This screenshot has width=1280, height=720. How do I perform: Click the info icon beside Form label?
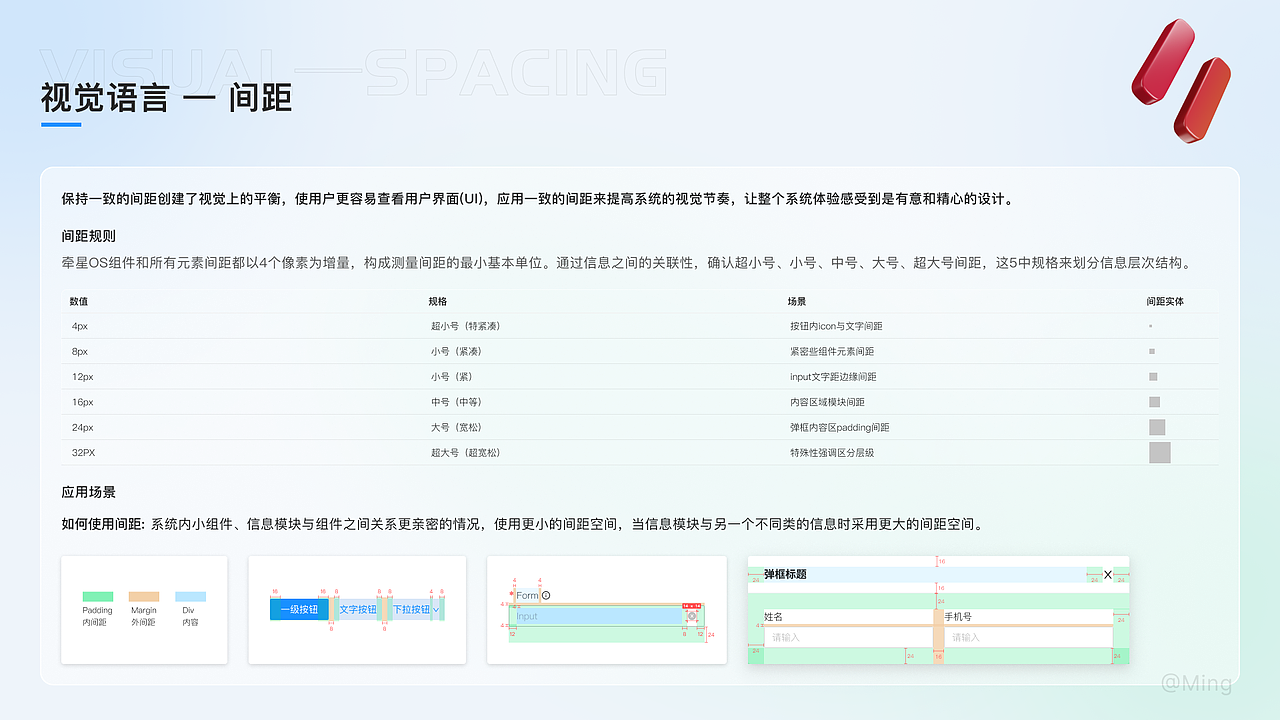tap(546, 596)
